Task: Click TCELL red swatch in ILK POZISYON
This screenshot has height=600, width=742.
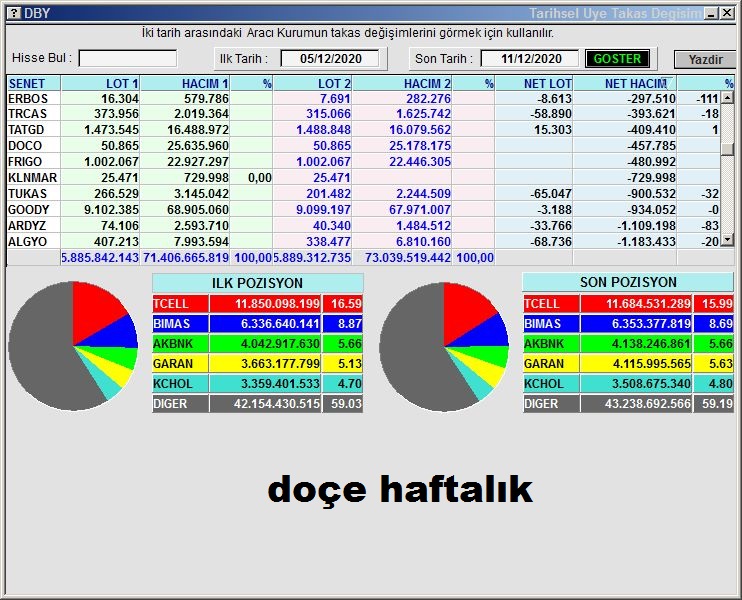Action: (x=180, y=303)
